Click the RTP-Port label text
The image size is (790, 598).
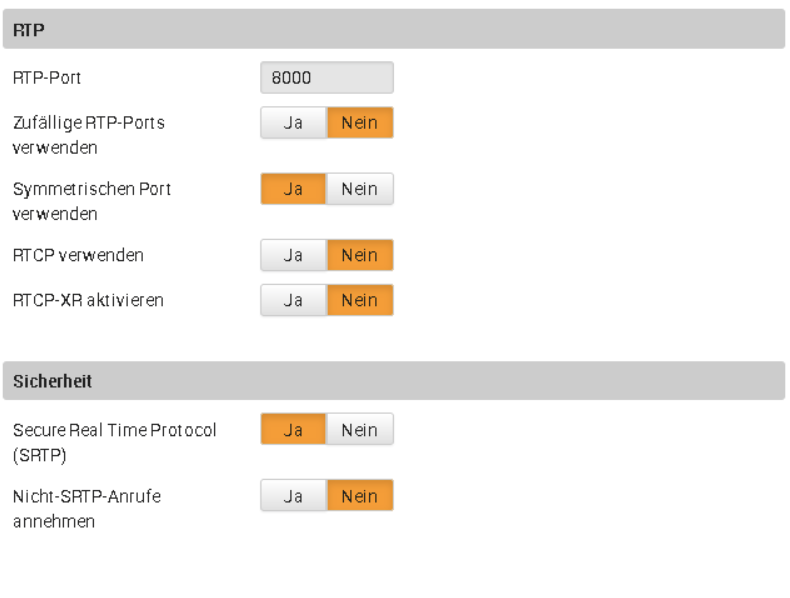[x=47, y=78]
